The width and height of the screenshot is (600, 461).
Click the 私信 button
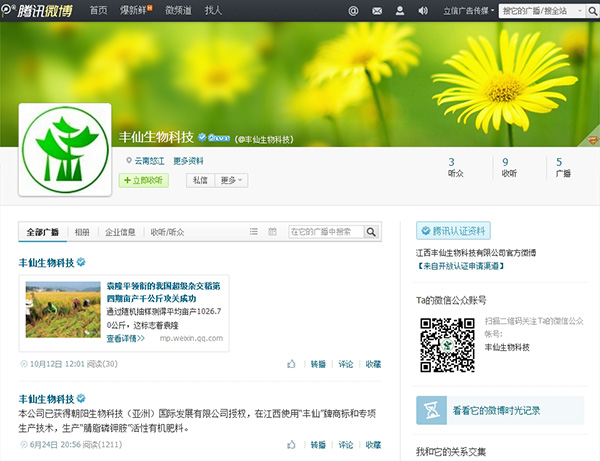tap(200, 180)
